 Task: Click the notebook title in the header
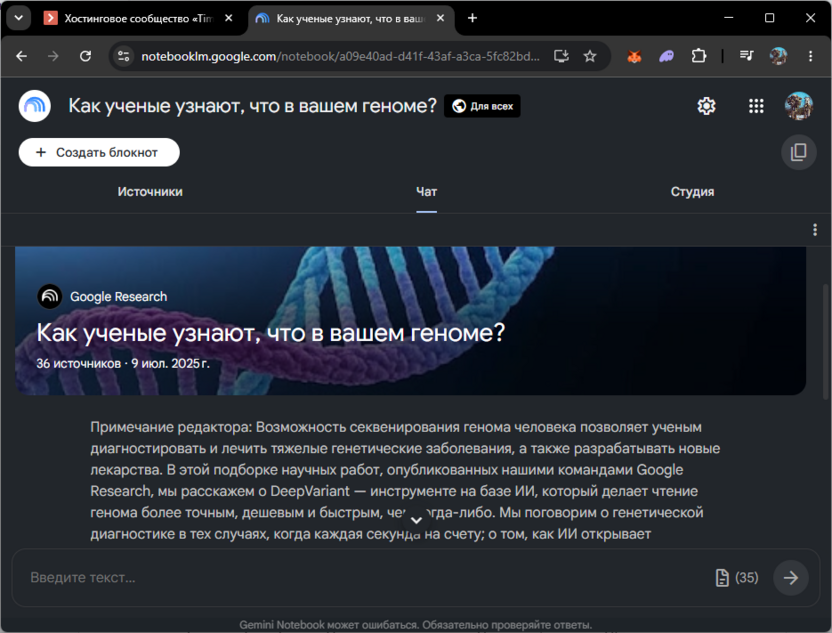click(253, 106)
